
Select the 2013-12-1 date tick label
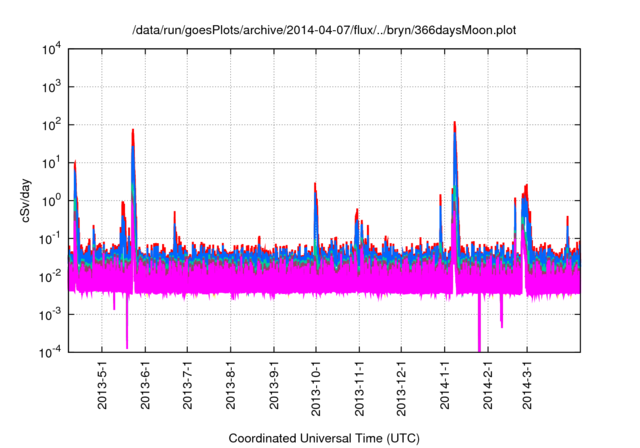(400, 388)
